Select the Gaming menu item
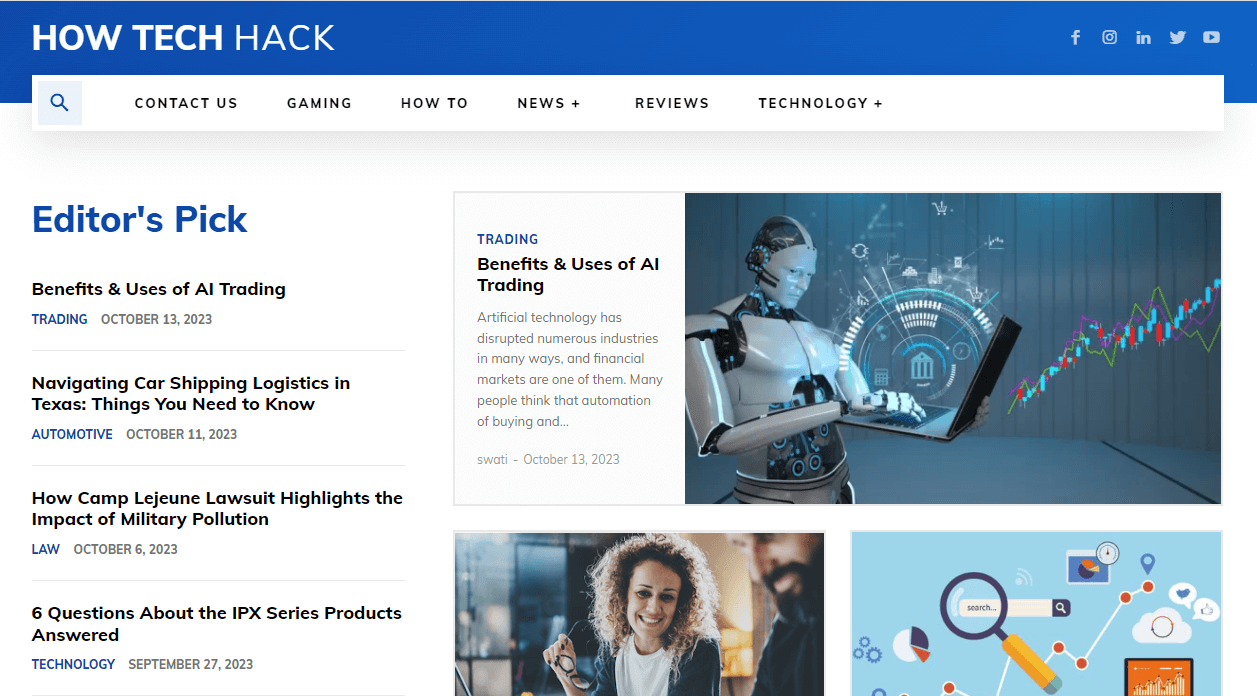Viewport: 1257px width, 696px height. click(x=319, y=103)
